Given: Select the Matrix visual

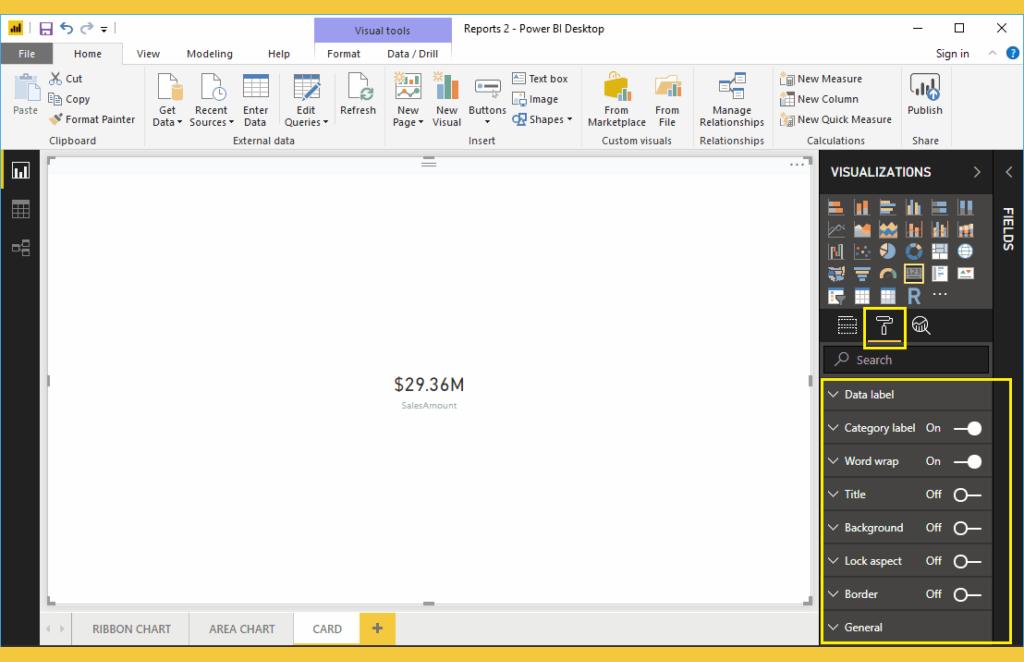Looking at the screenshot, I should pos(888,296).
